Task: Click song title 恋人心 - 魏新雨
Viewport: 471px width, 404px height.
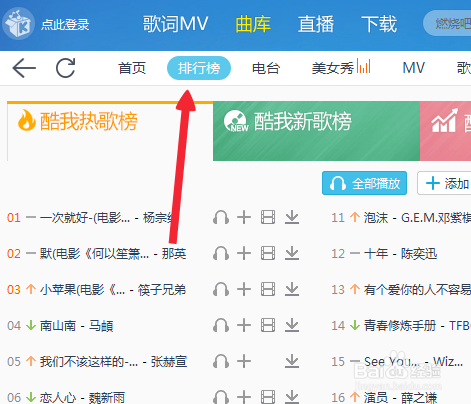Action: [82, 398]
